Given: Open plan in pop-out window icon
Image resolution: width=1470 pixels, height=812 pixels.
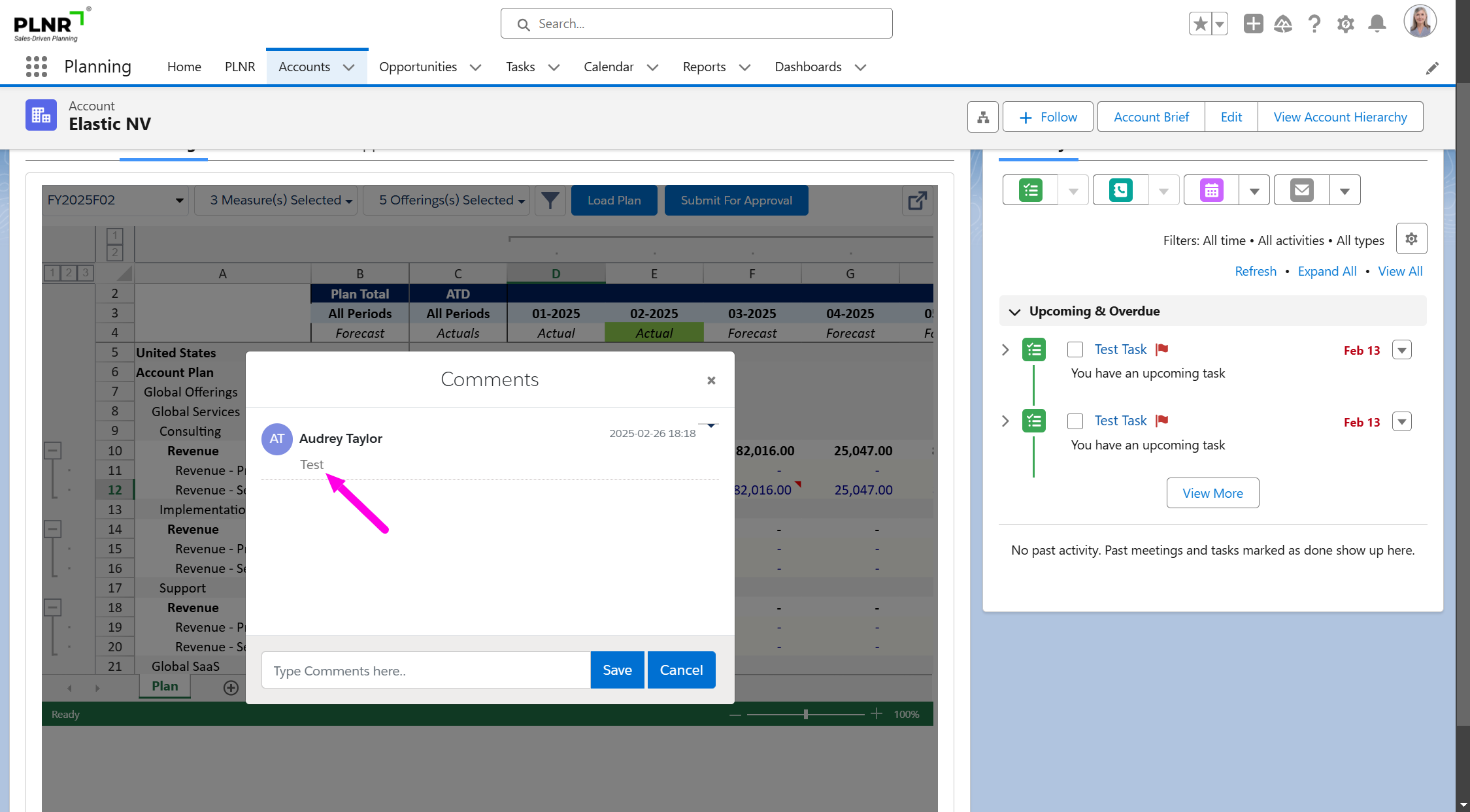Looking at the screenshot, I should click(917, 201).
